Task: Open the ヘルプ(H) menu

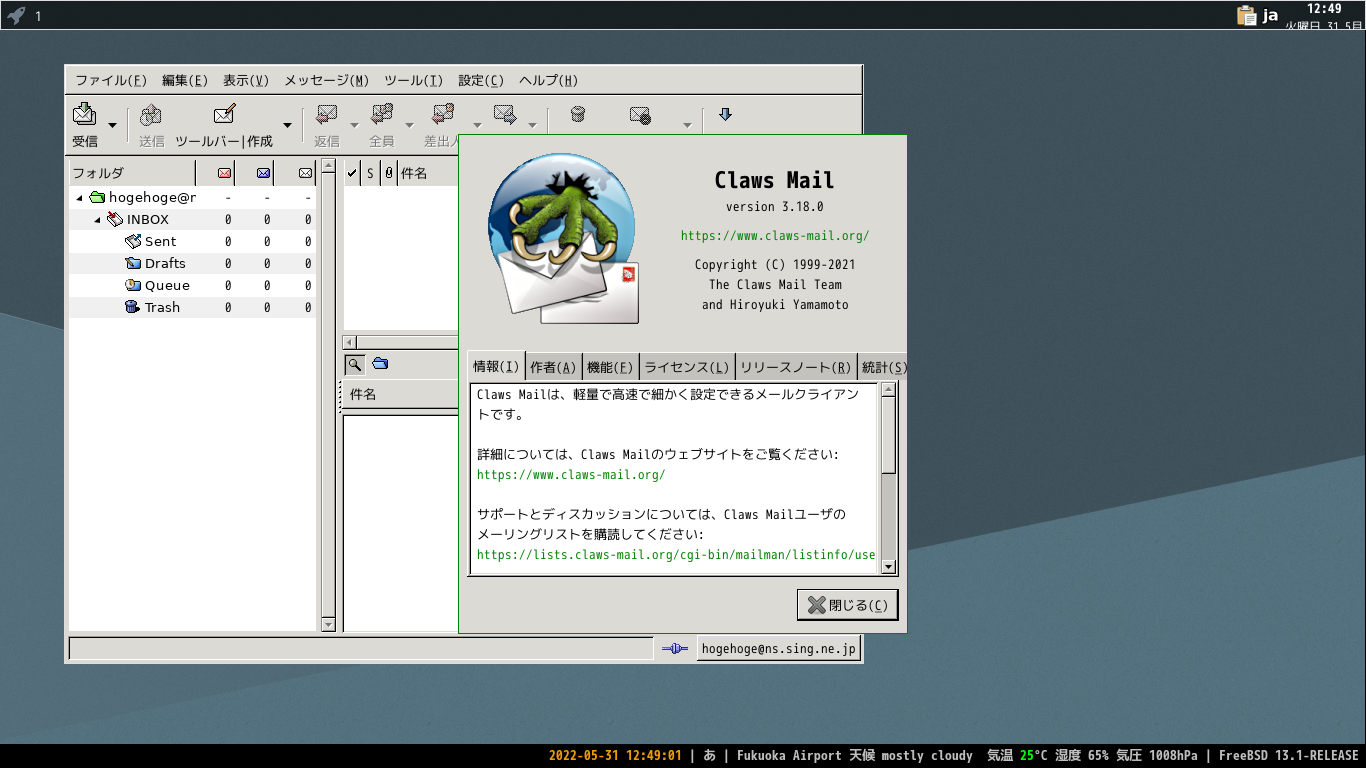Action: point(548,81)
